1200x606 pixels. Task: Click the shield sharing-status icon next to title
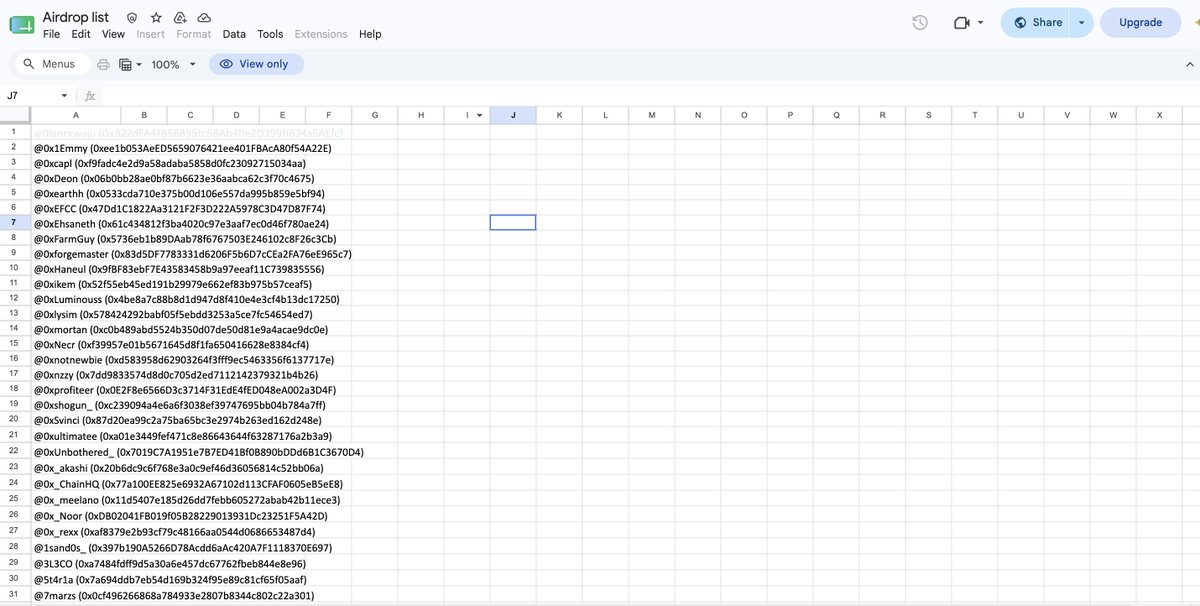(132, 18)
